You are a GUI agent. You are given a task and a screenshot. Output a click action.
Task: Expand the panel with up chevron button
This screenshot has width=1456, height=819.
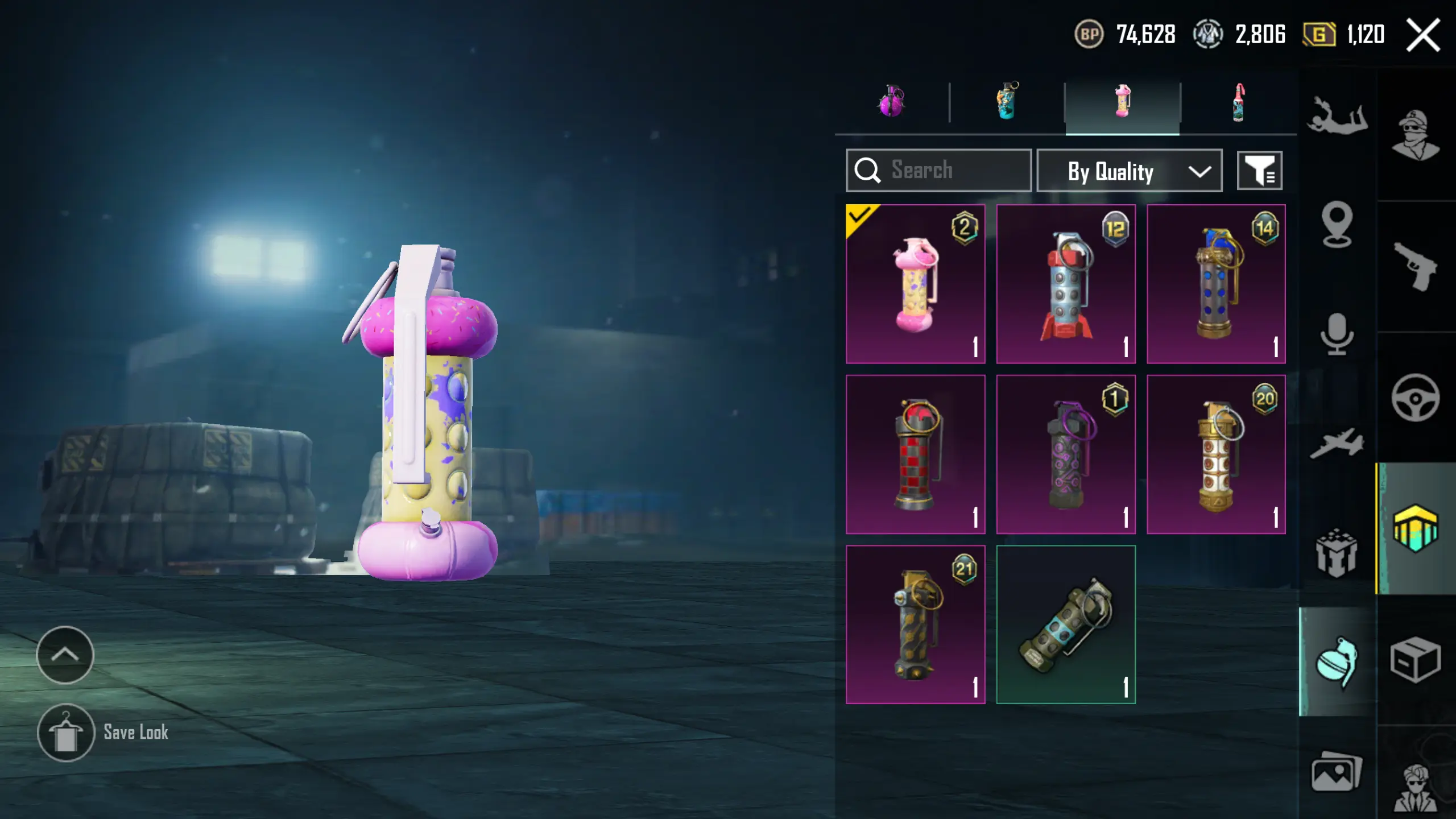[65, 655]
